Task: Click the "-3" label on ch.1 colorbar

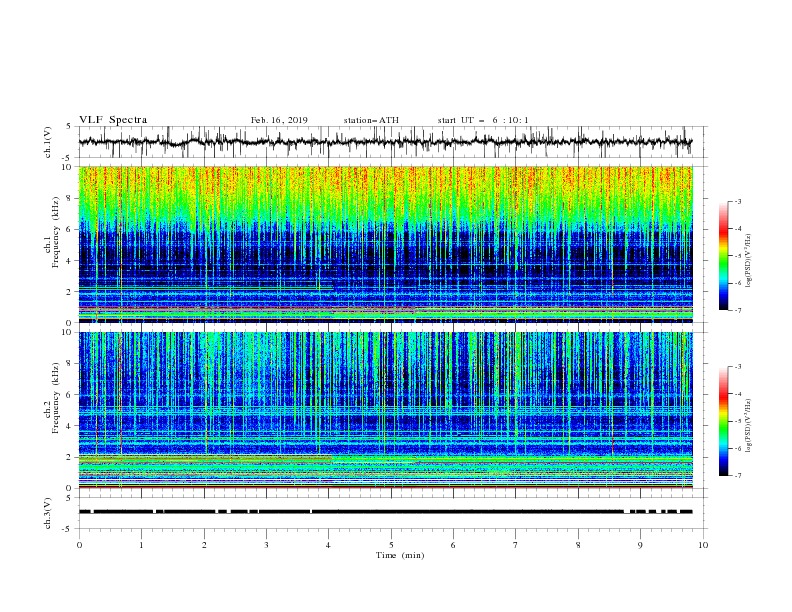Action: tap(737, 201)
